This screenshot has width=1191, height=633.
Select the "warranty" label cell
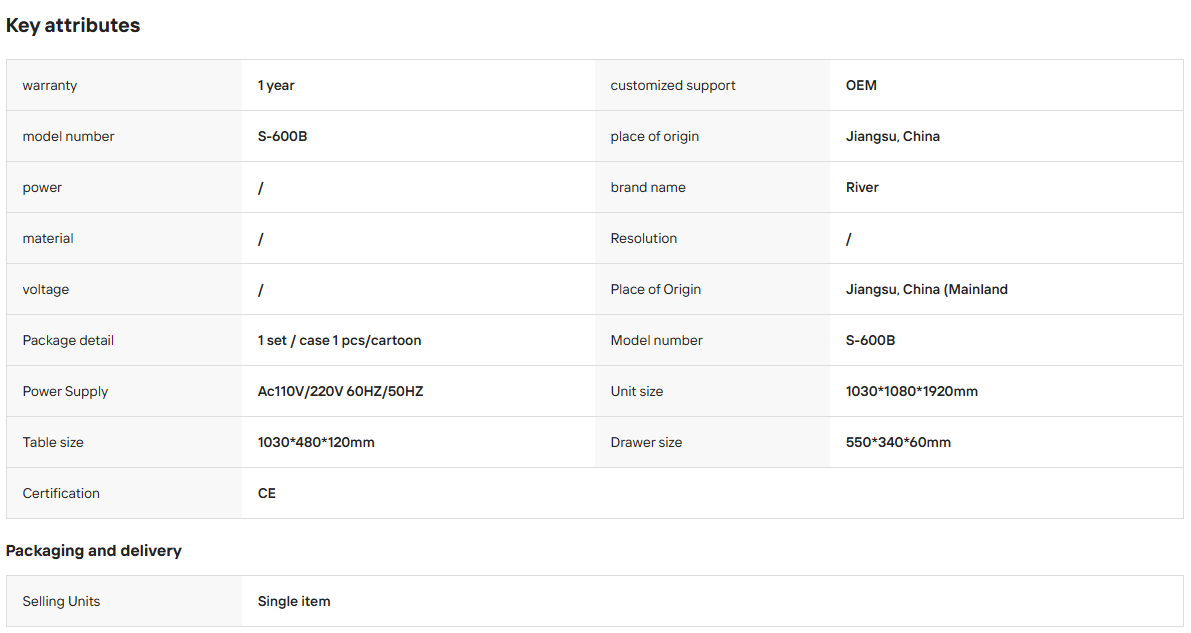[124, 85]
